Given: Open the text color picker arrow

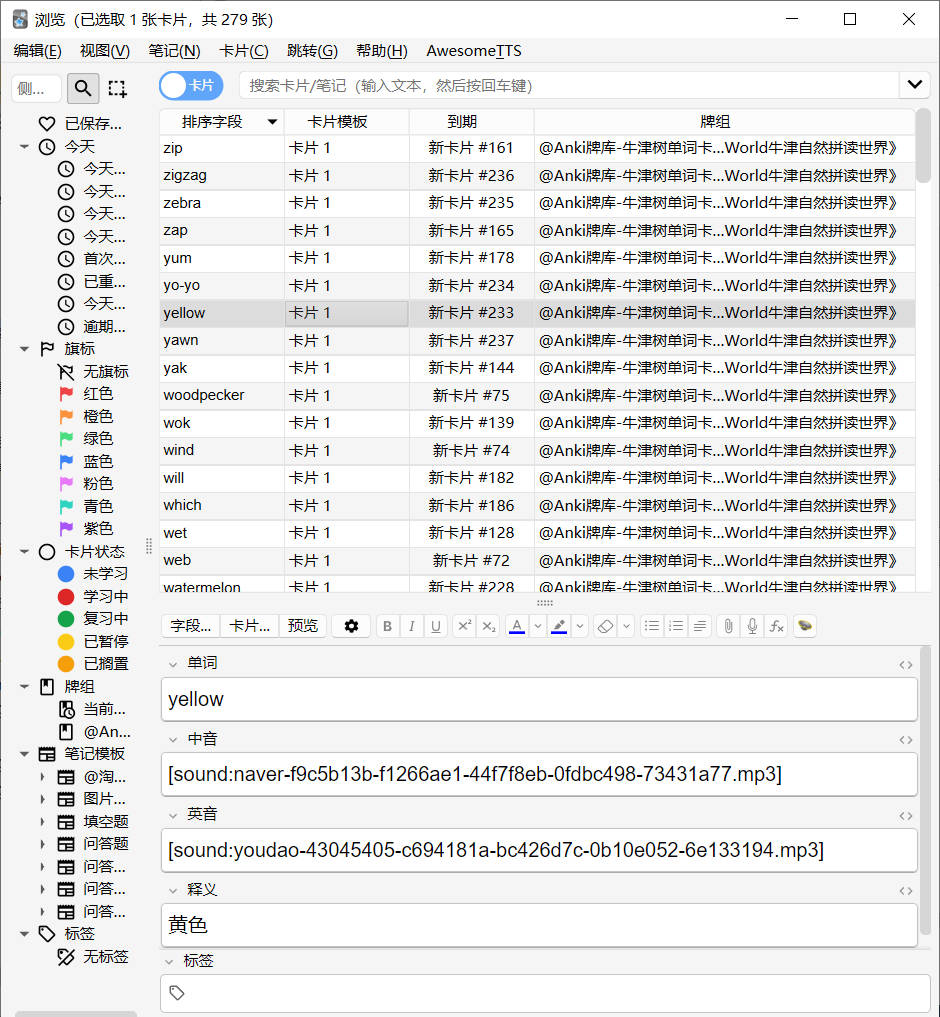Looking at the screenshot, I should point(537,627).
